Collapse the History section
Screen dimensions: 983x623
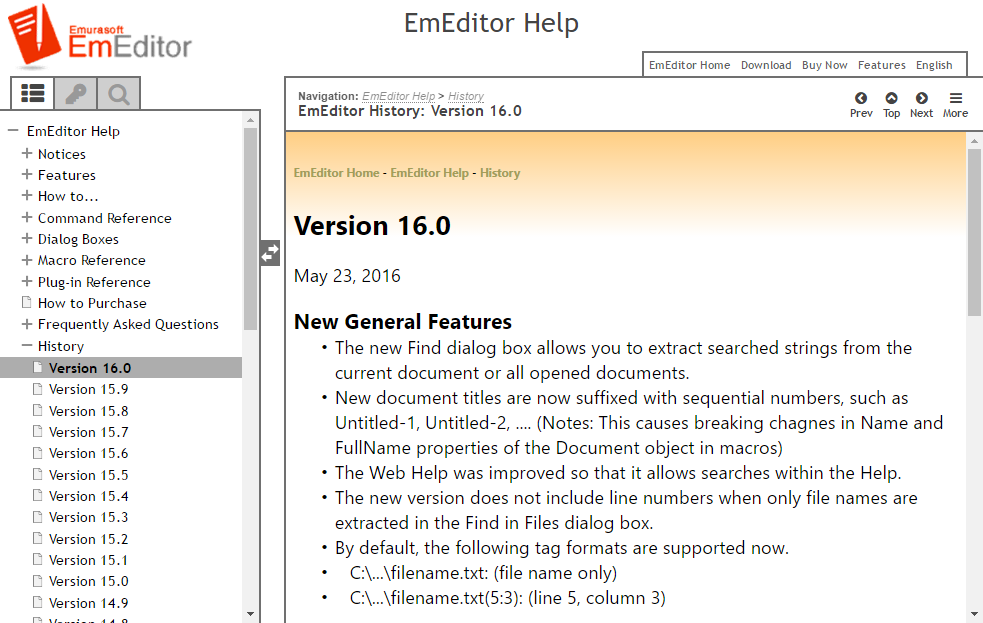(27, 345)
